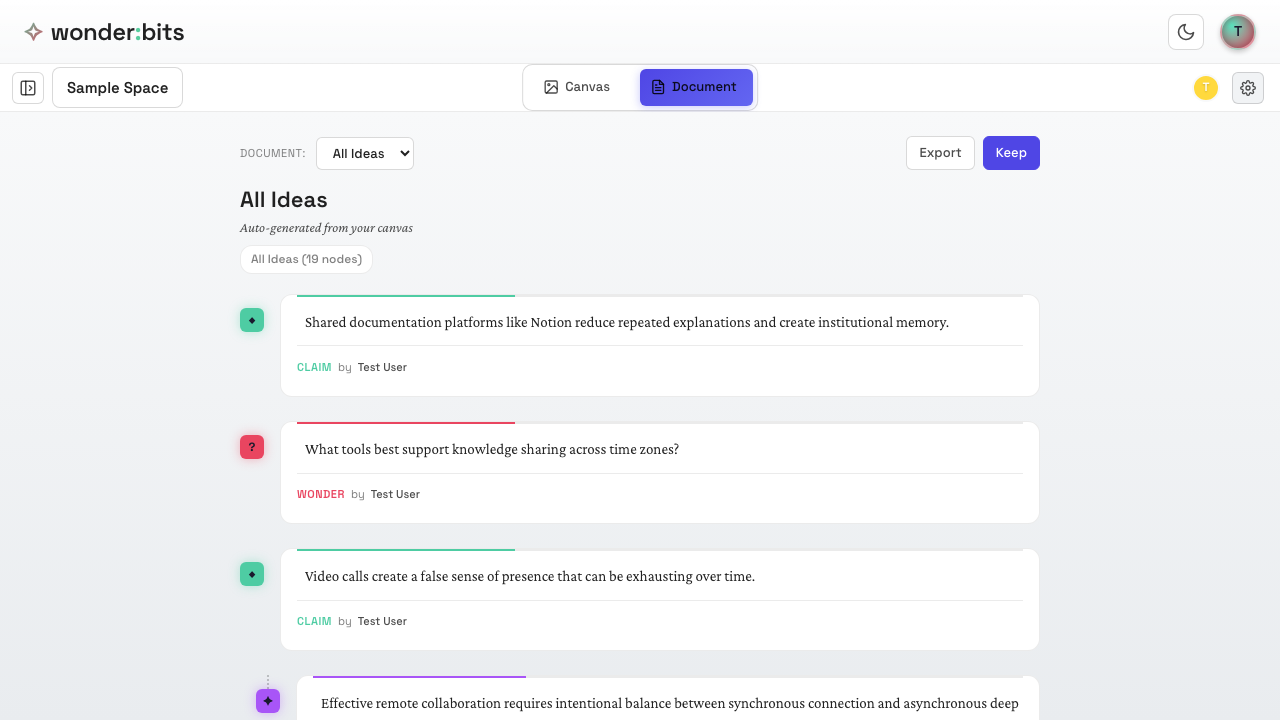Image resolution: width=1280 pixels, height=720 pixels.
Task: Toggle the sidebar panel icon
Action: click(28, 88)
